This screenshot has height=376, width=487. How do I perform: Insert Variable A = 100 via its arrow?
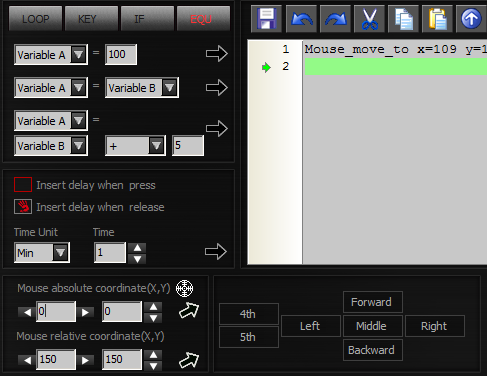pyautogui.click(x=217, y=54)
